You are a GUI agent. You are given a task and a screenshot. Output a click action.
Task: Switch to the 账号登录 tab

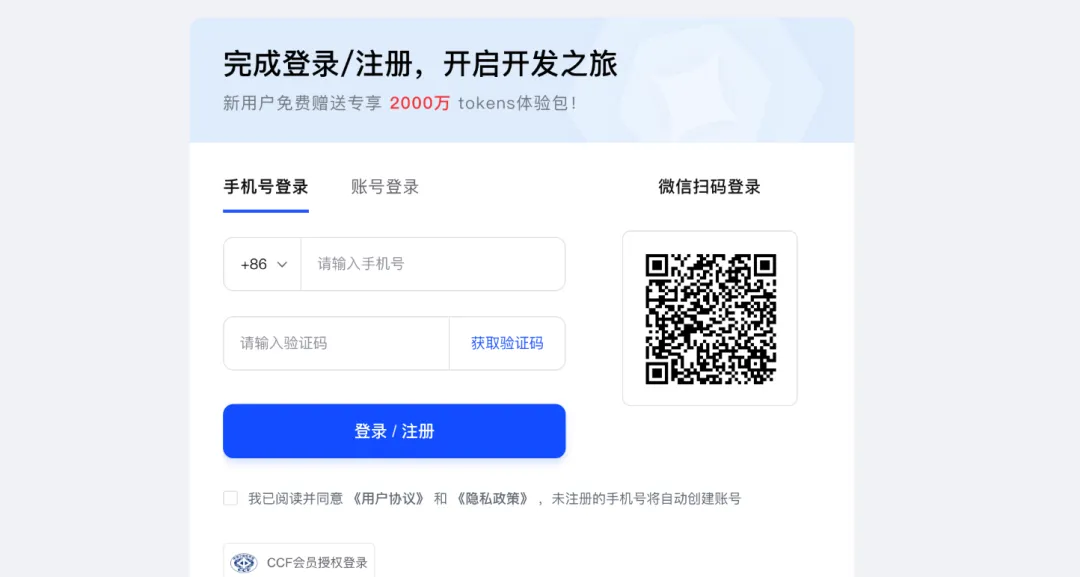[385, 187]
